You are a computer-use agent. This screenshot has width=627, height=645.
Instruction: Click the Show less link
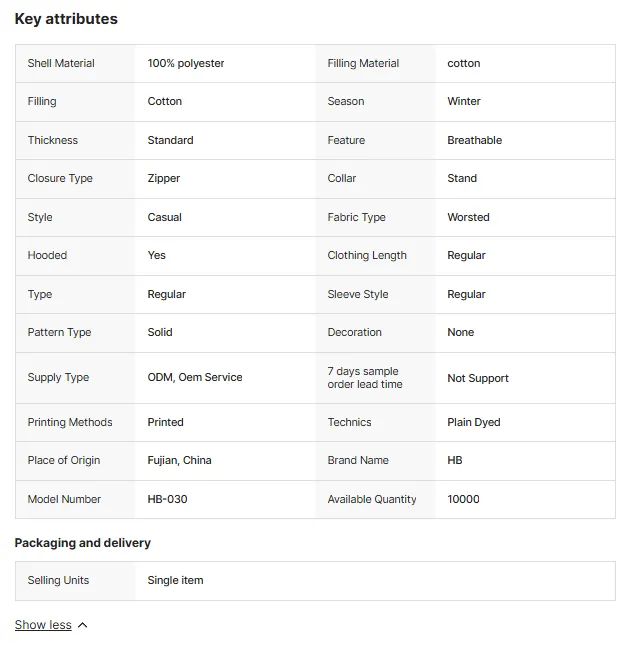tap(43, 624)
